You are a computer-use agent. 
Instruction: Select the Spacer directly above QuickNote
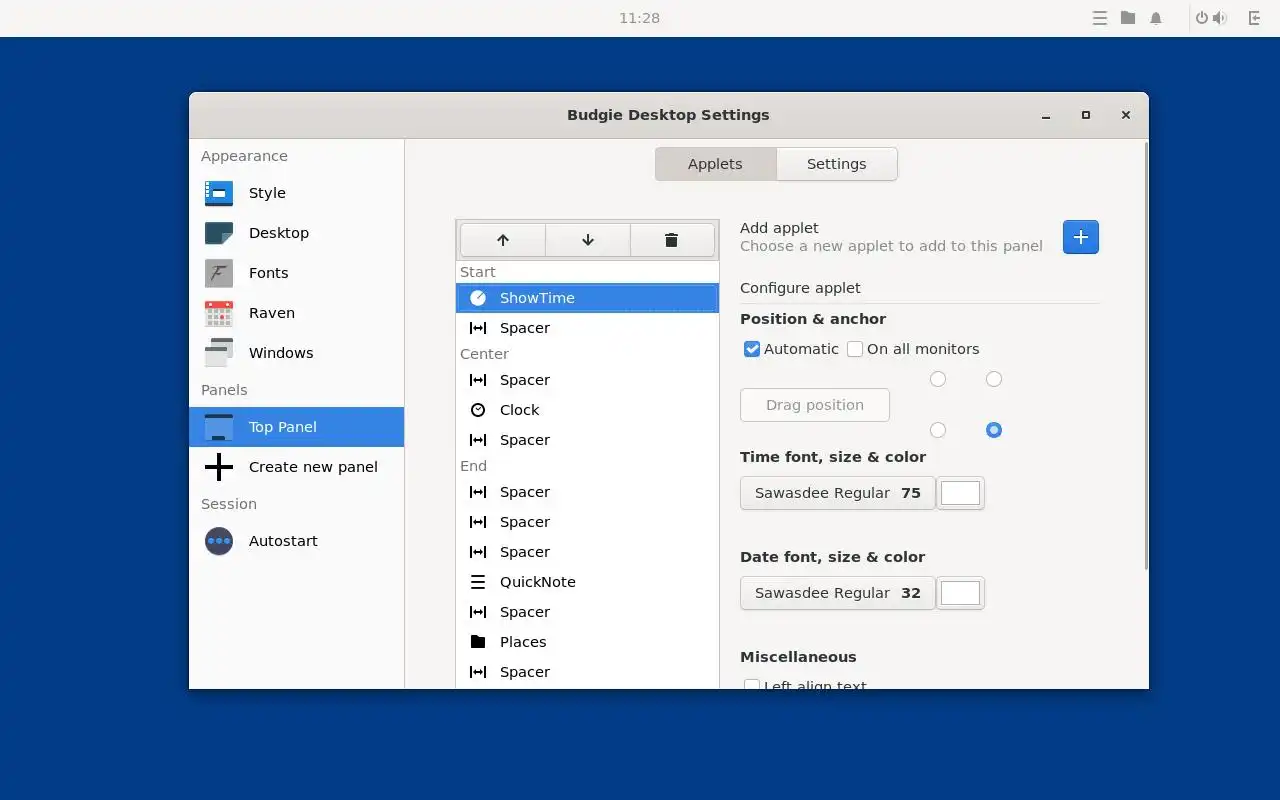point(587,552)
